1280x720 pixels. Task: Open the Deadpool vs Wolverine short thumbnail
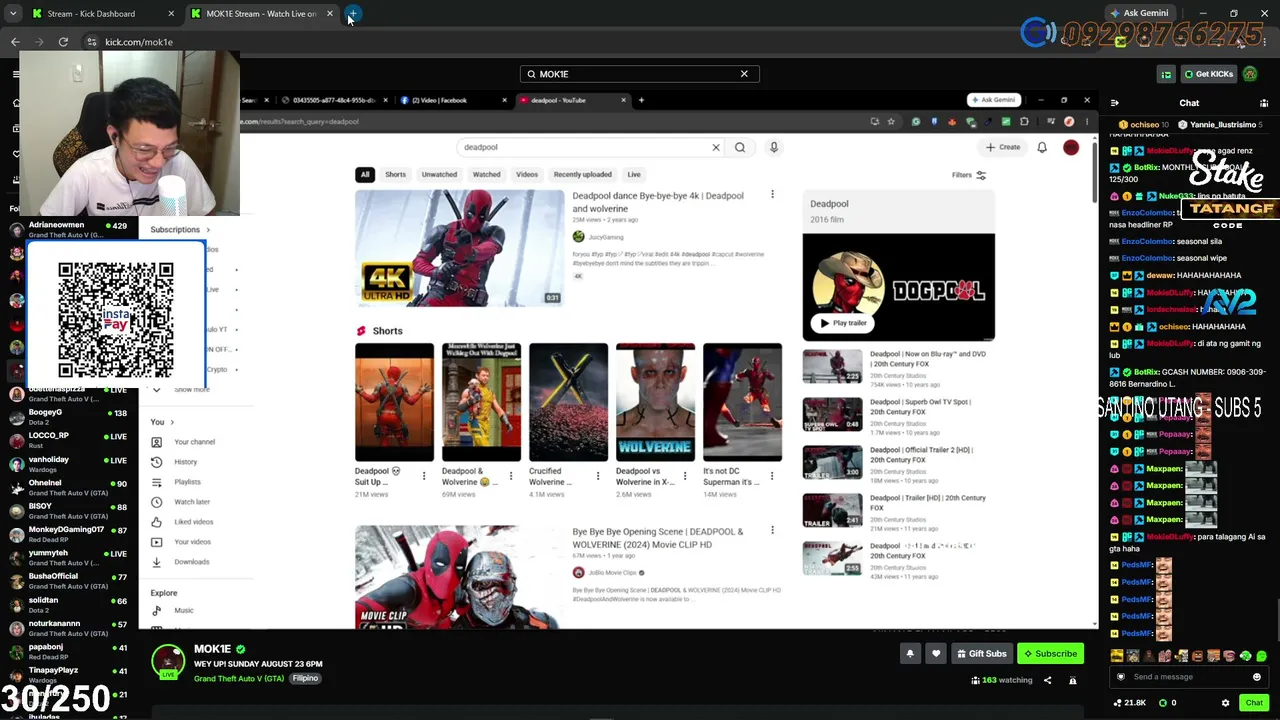[x=655, y=402]
